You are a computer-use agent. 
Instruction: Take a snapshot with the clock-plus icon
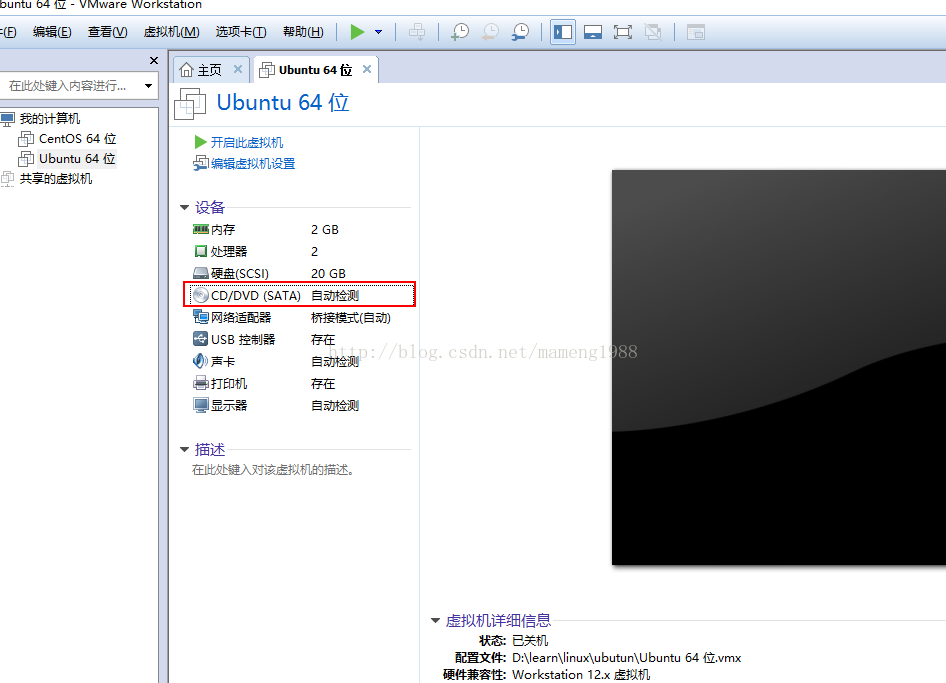pos(460,32)
